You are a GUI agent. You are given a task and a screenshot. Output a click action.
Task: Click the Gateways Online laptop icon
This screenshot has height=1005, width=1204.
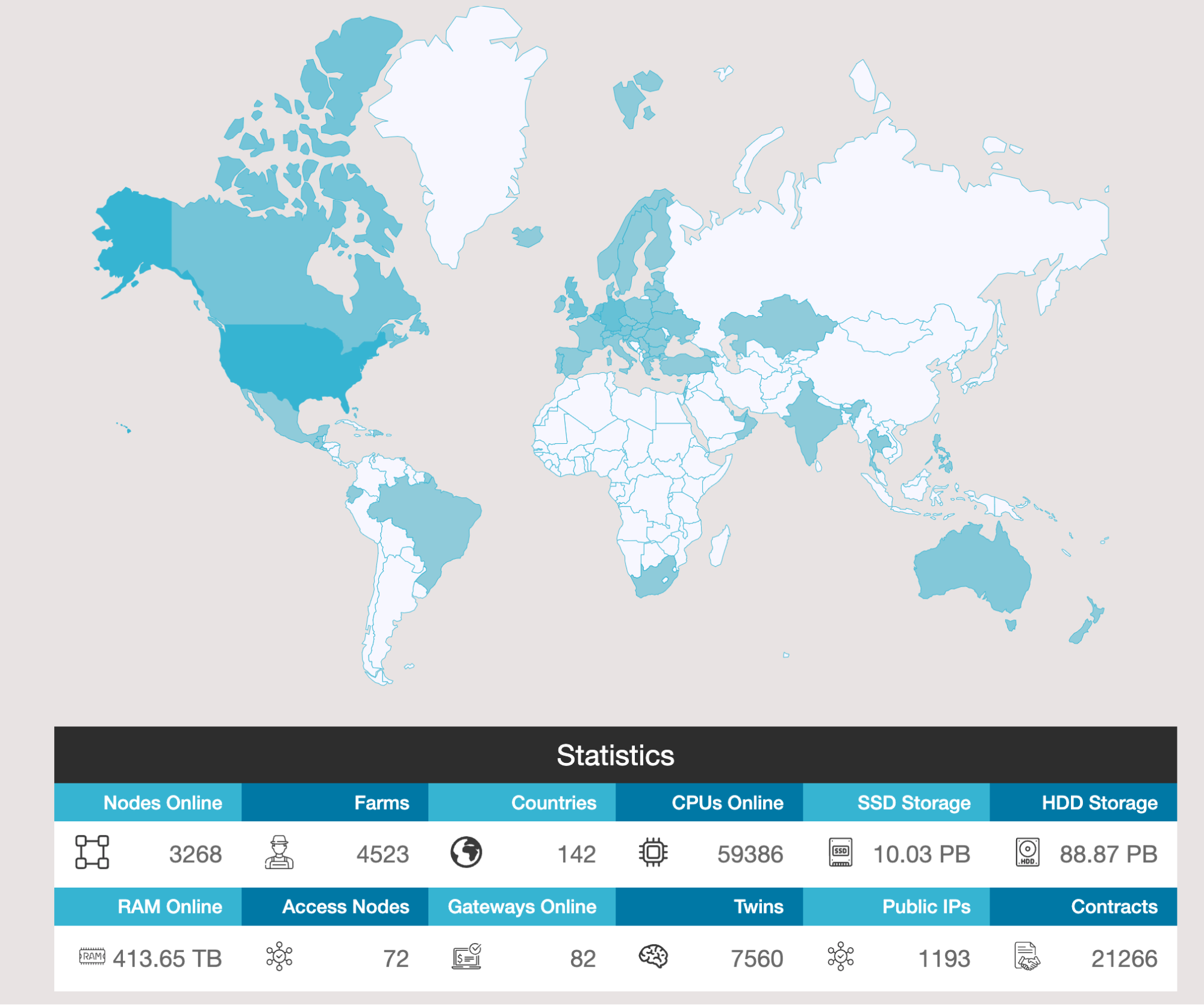[466, 956]
